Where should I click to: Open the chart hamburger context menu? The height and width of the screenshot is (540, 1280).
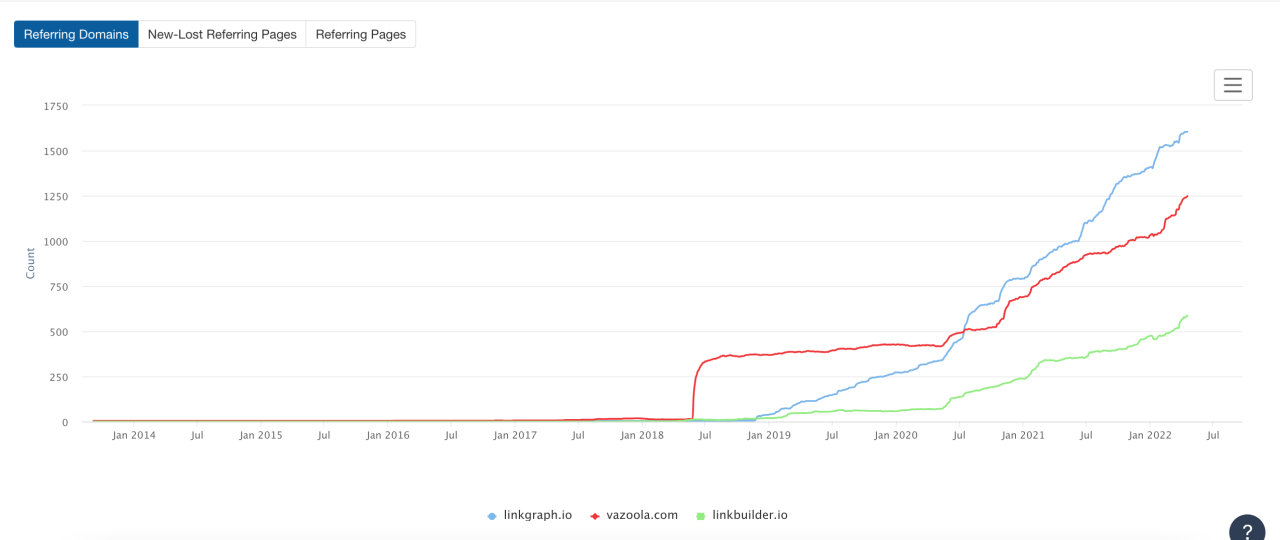click(1232, 85)
